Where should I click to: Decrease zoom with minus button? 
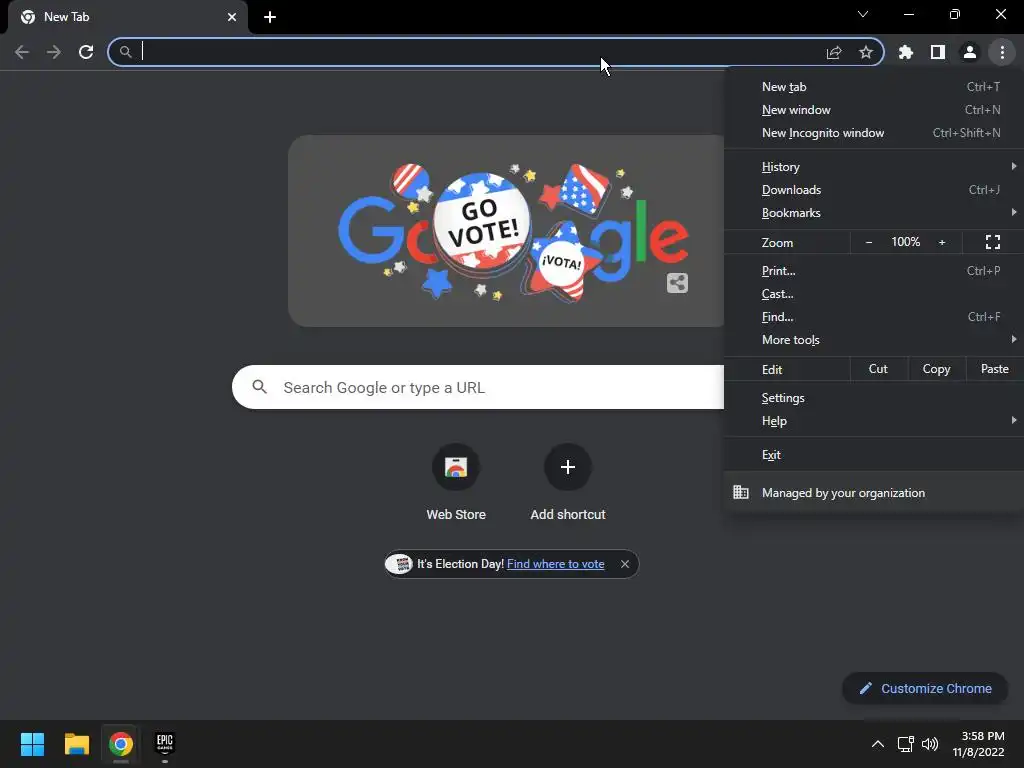(x=869, y=242)
